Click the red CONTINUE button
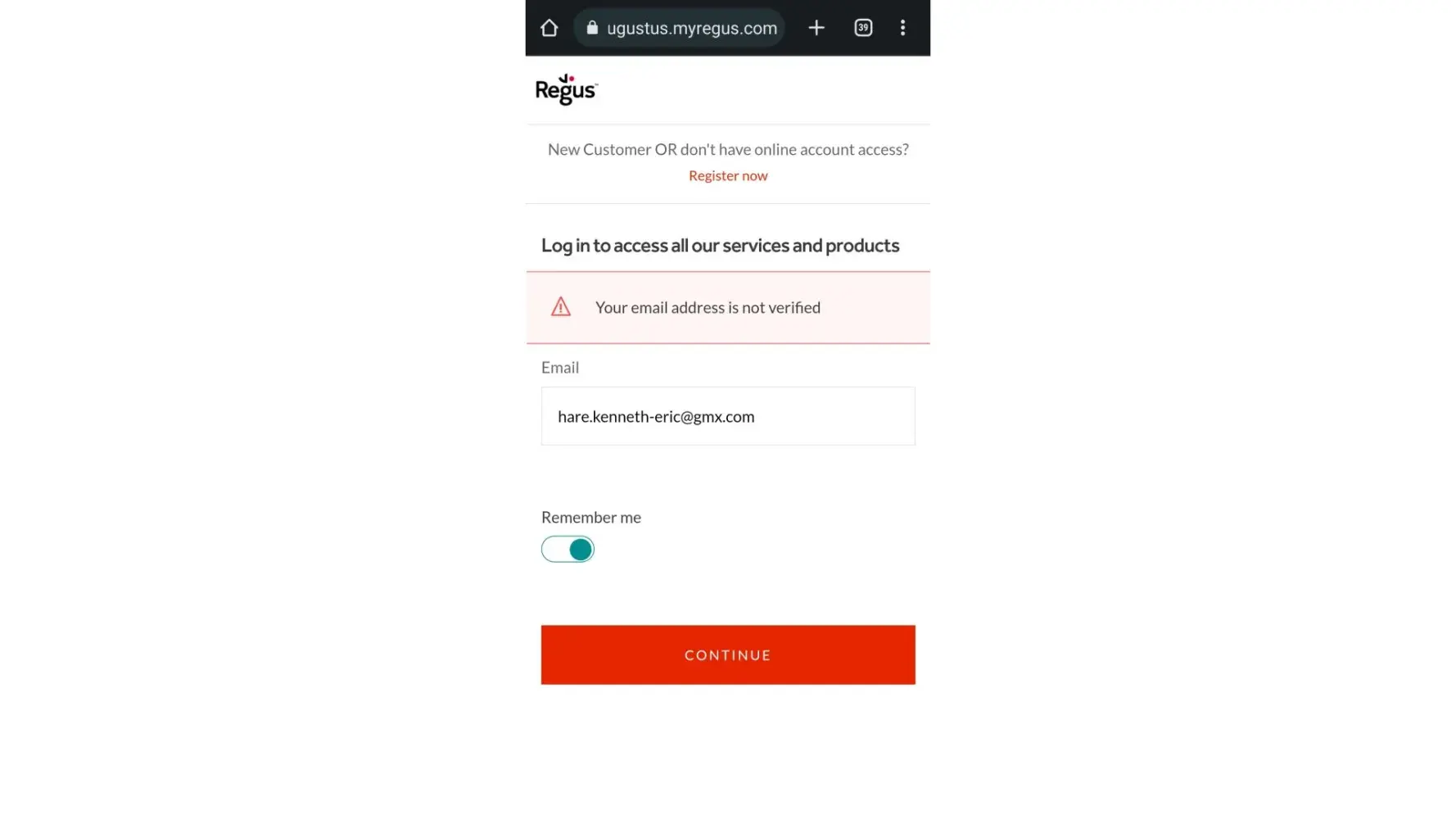The height and width of the screenshot is (819, 1456). click(727, 654)
